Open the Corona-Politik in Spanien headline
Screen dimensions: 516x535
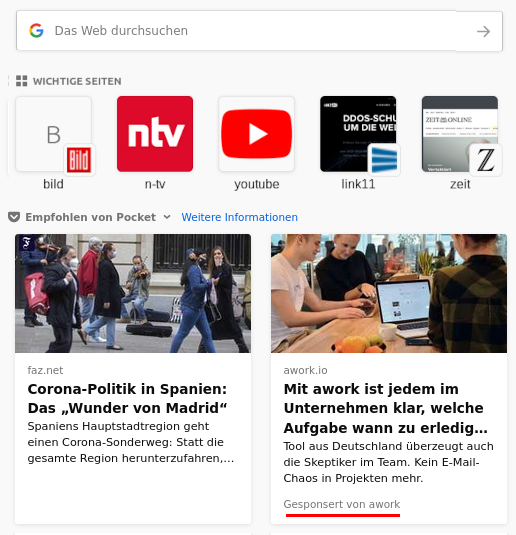tap(127, 399)
